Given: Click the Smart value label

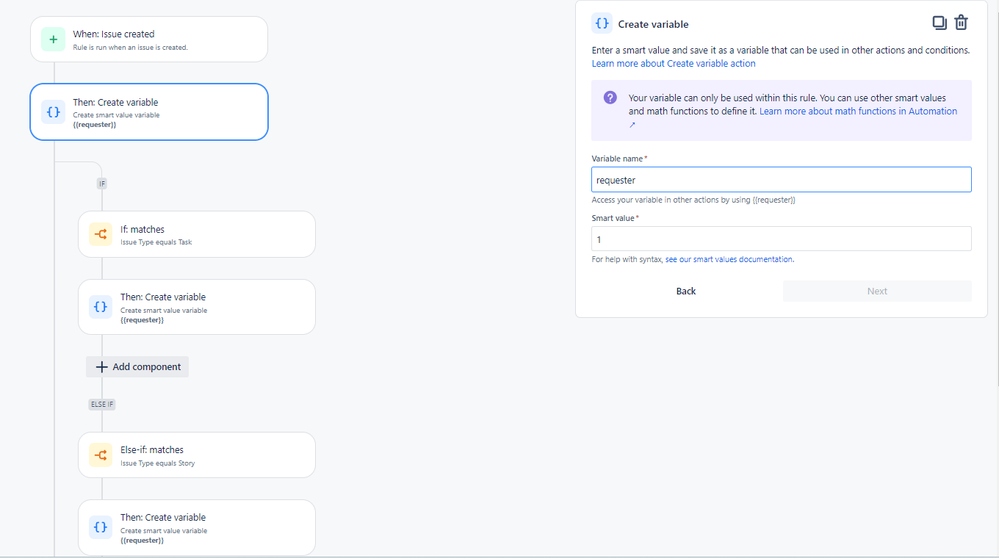Looking at the screenshot, I should click(613, 218).
